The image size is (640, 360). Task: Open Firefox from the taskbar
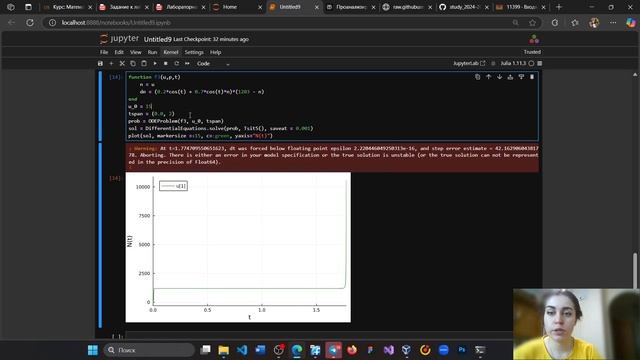352,350
